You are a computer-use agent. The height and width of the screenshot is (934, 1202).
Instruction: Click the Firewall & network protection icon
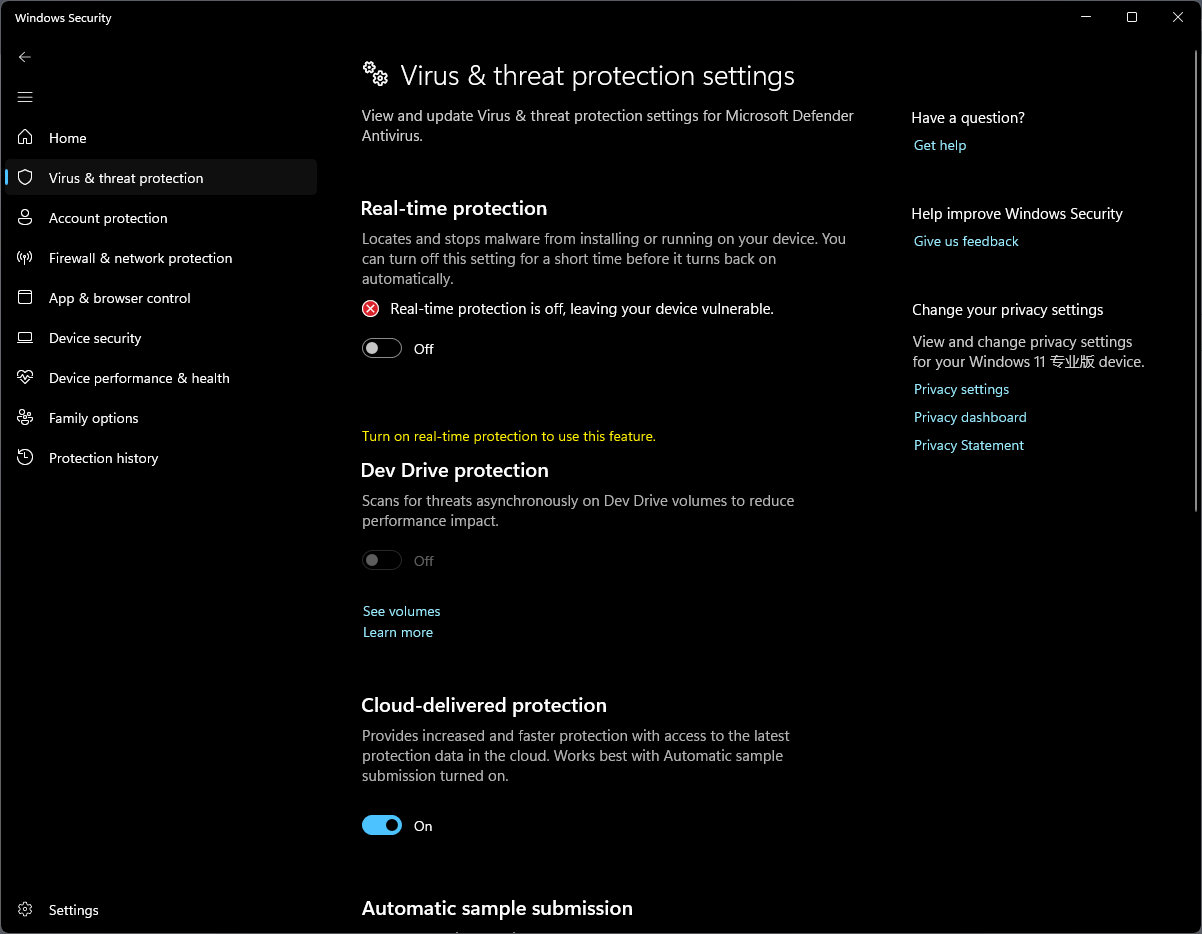pos(26,258)
